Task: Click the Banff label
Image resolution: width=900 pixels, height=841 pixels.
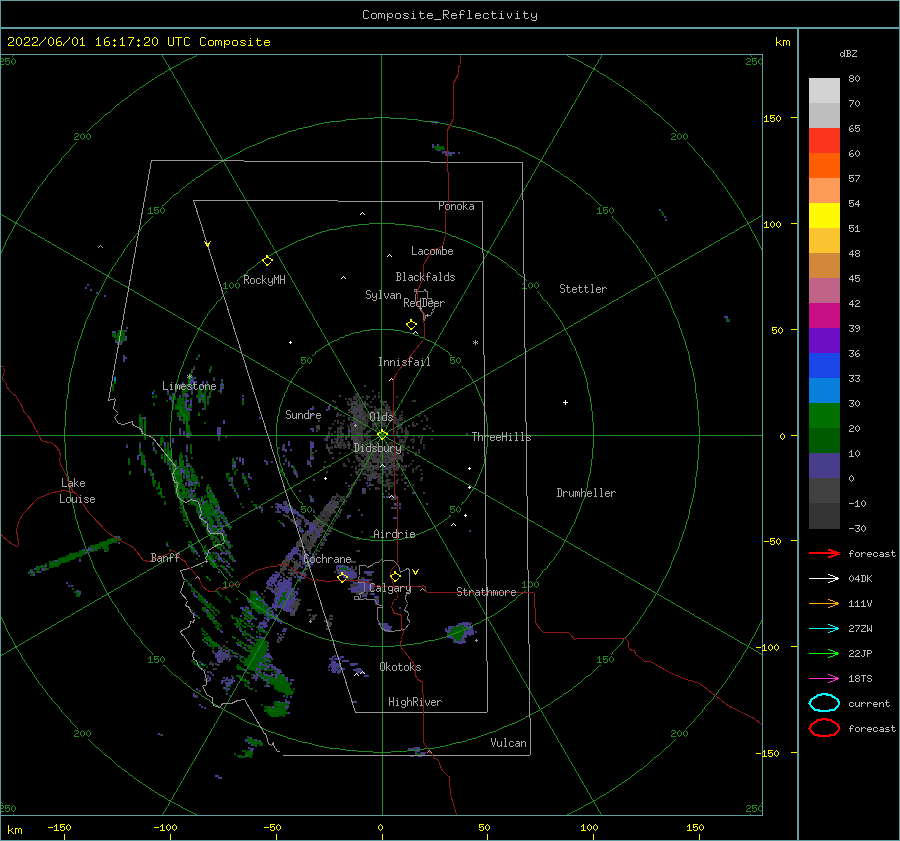Action: pos(165,557)
